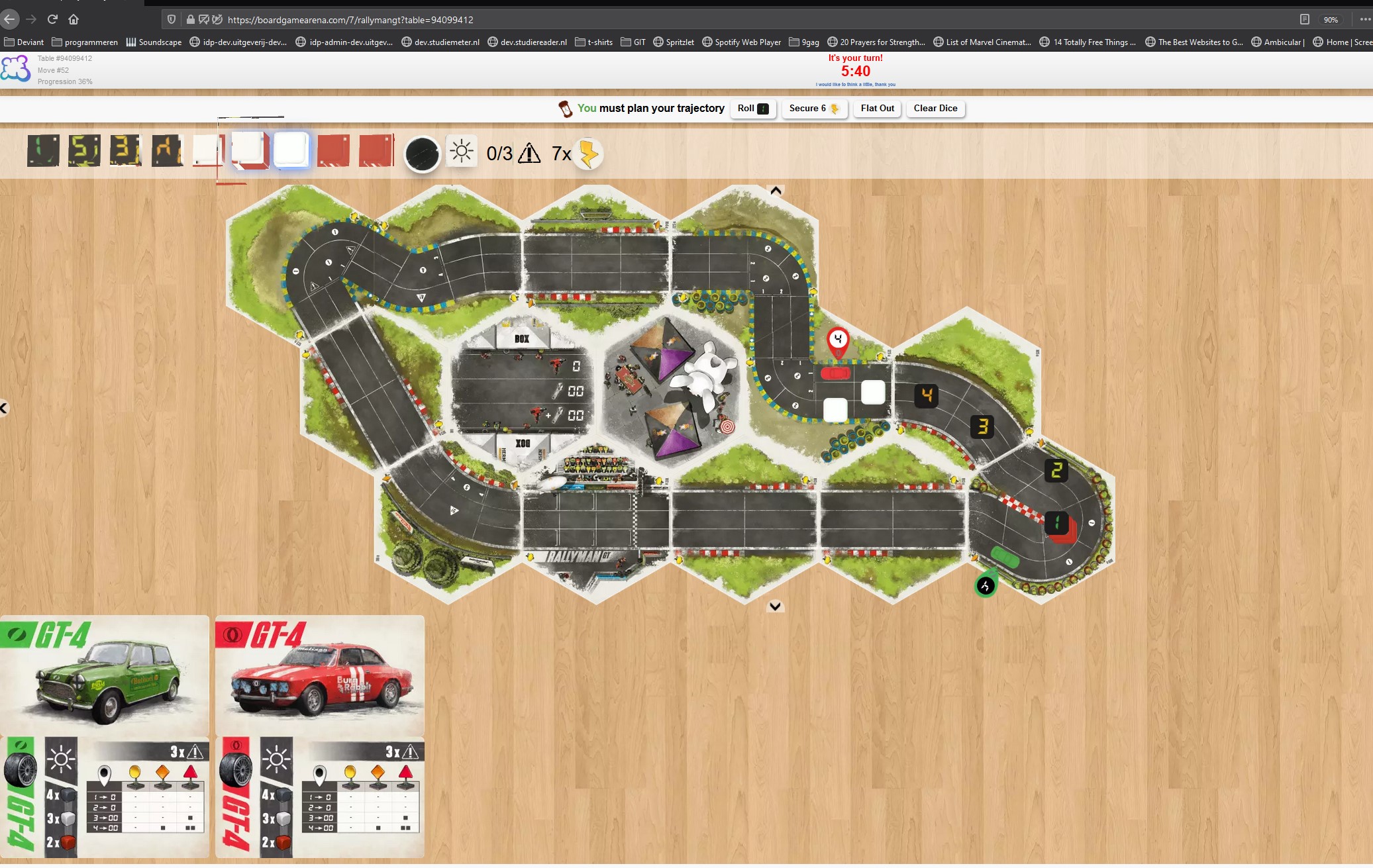
Task: Click the black asphalt tire token
Action: coord(422,154)
